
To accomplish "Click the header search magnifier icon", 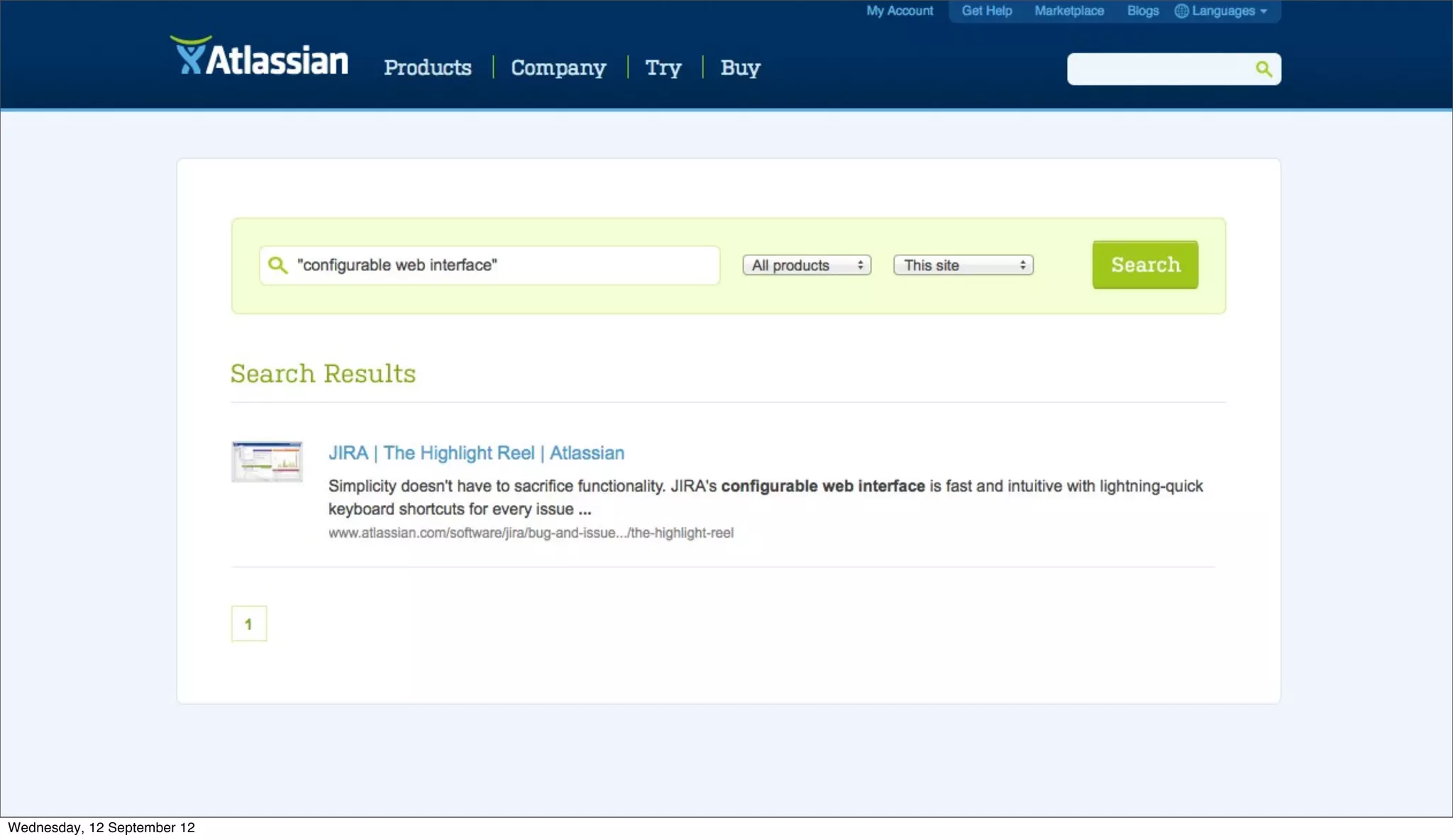I will point(1263,69).
